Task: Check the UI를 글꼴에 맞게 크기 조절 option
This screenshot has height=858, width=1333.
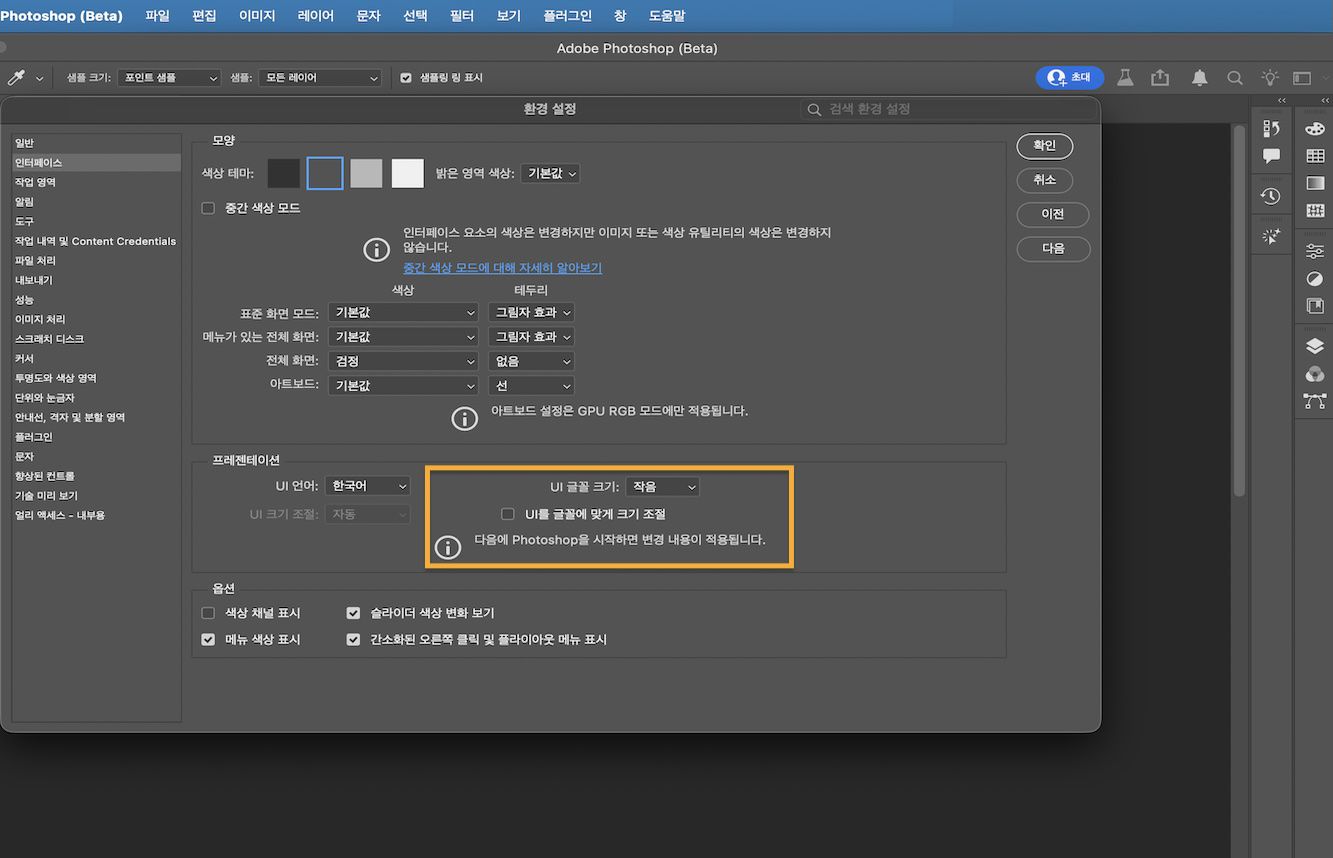Action: 507,513
